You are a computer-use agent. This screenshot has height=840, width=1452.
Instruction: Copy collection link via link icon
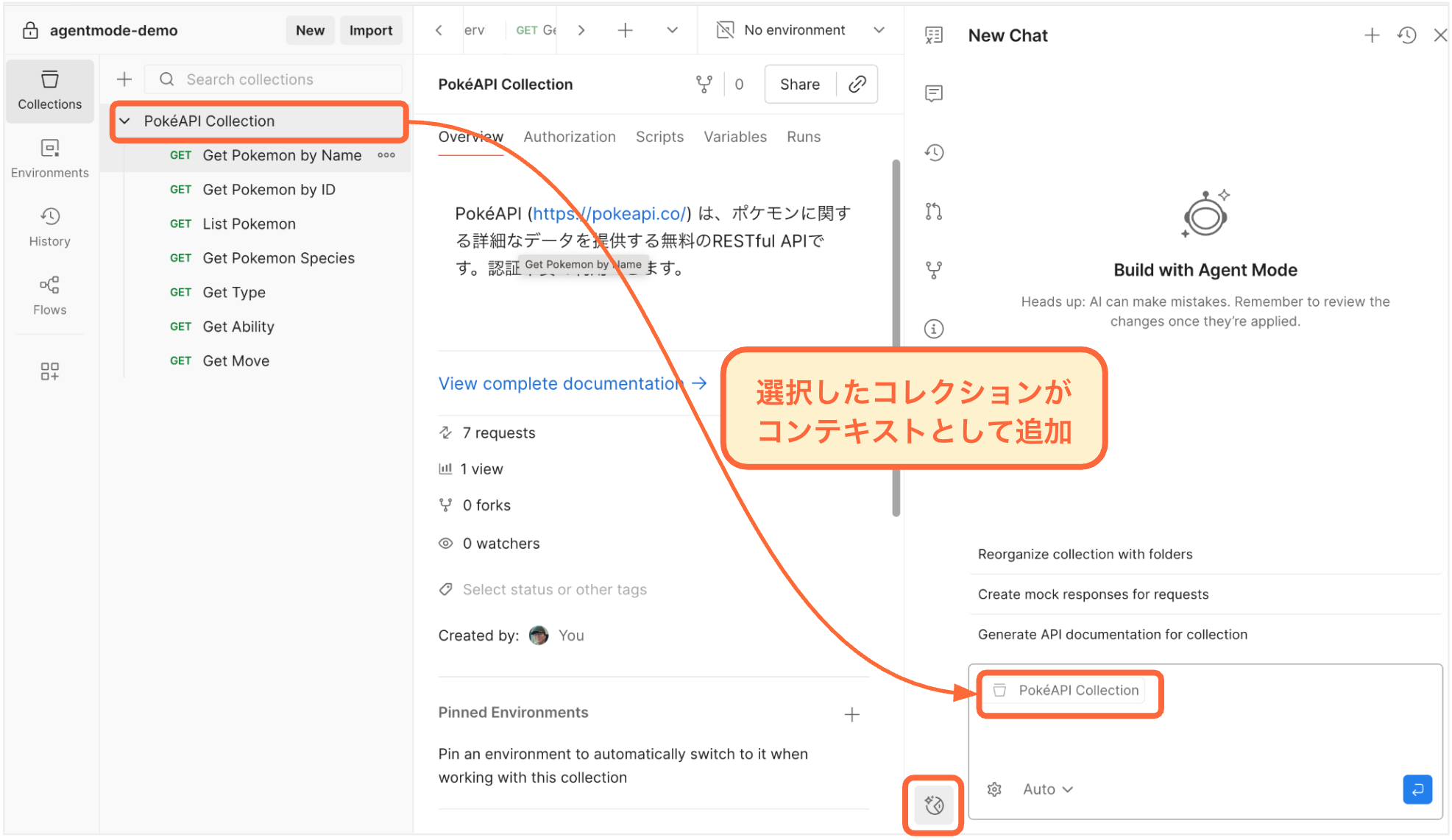coord(857,84)
